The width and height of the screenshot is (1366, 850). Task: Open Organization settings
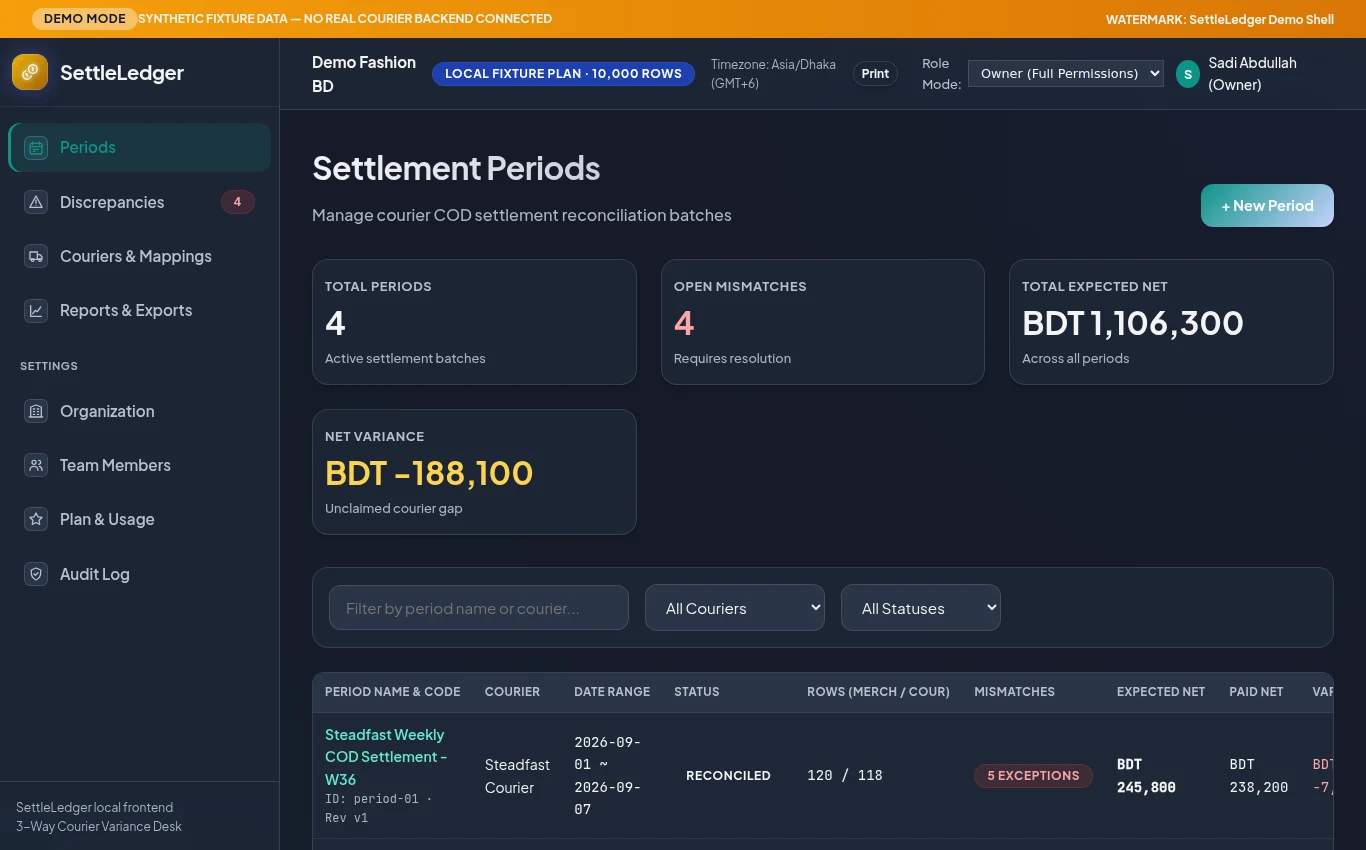point(140,411)
